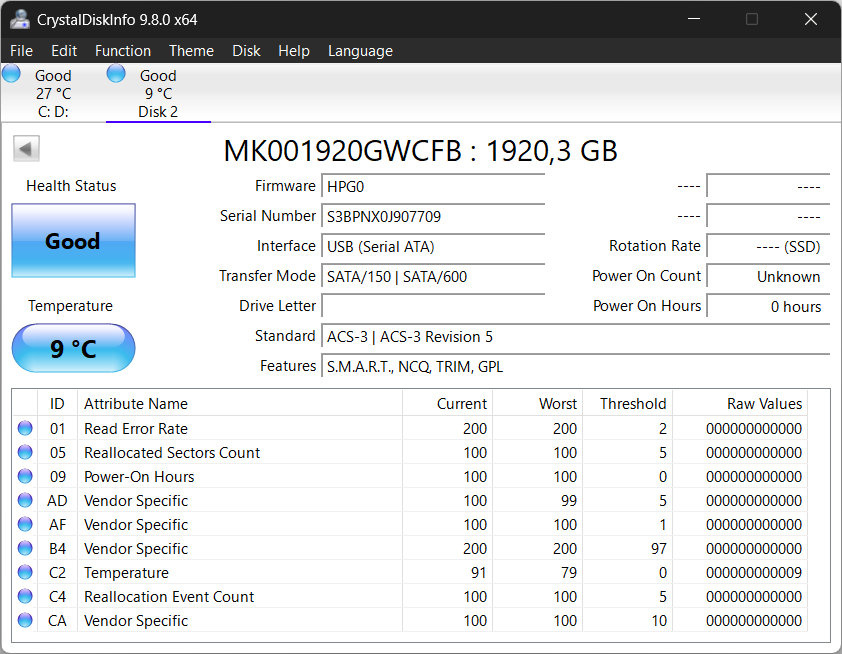Screen dimensions: 842x654
Task: Click the ID cell C4
Action: (57, 597)
